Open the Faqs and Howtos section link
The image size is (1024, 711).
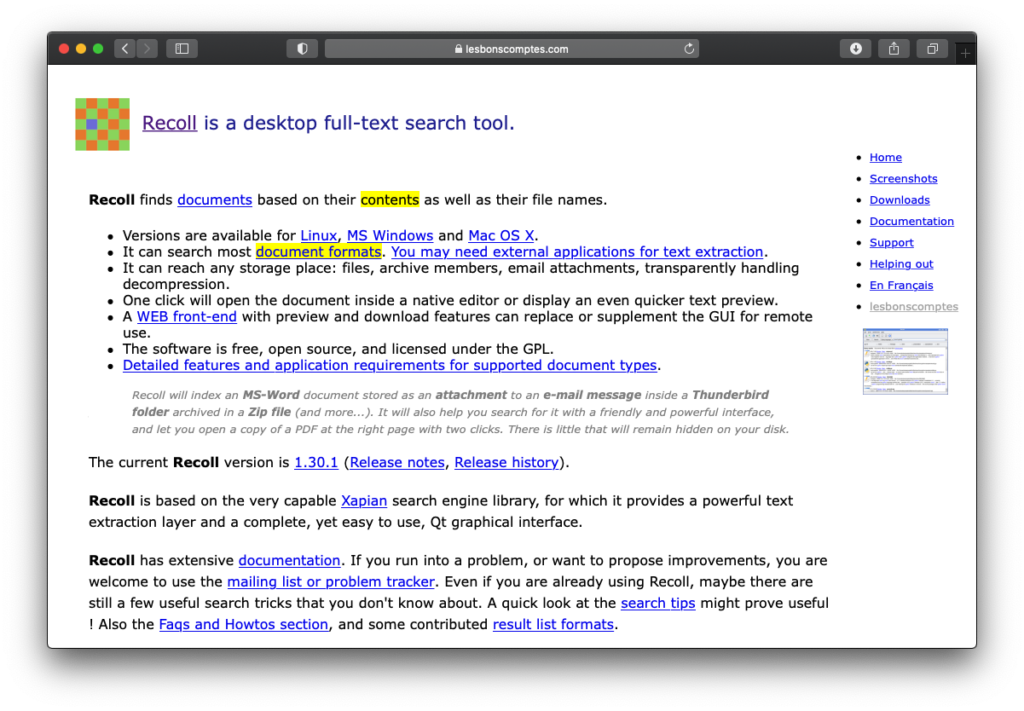click(244, 625)
